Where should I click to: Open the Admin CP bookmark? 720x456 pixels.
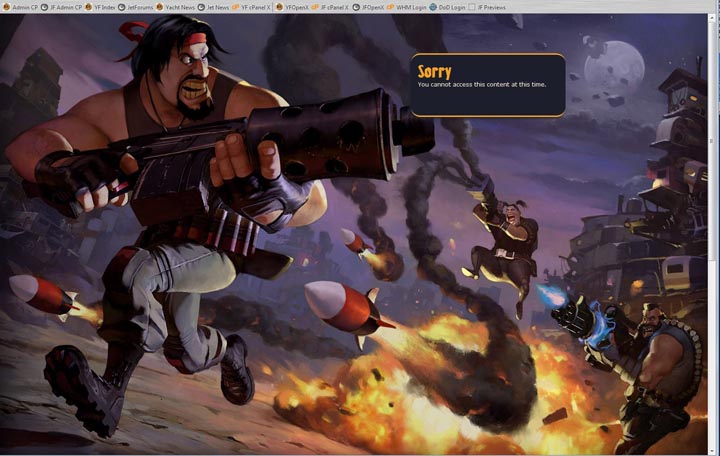pos(21,7)
